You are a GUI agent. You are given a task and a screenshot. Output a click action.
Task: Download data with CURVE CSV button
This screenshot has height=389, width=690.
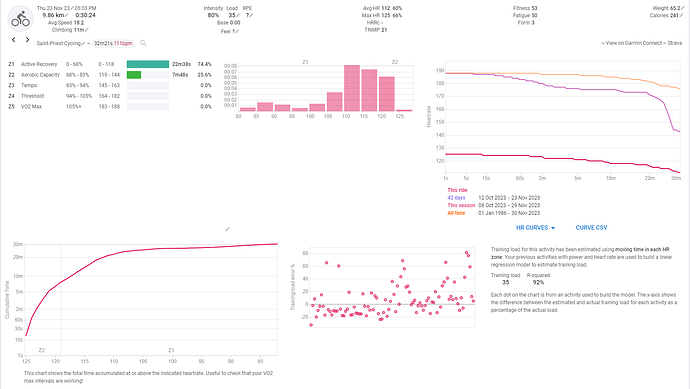click(591, 228)
